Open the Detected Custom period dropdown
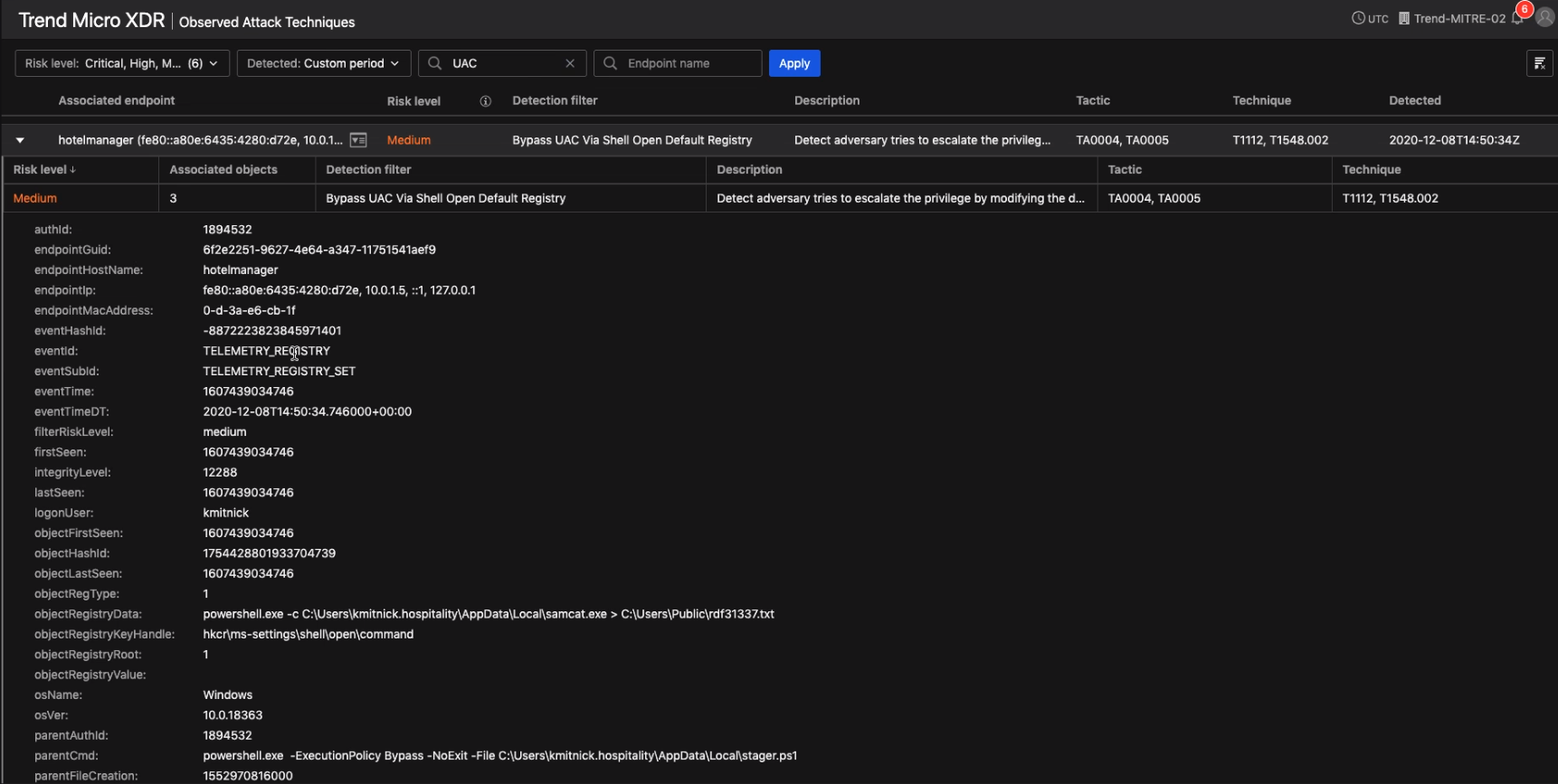The image size is (1558, 784). click(324, 63)
